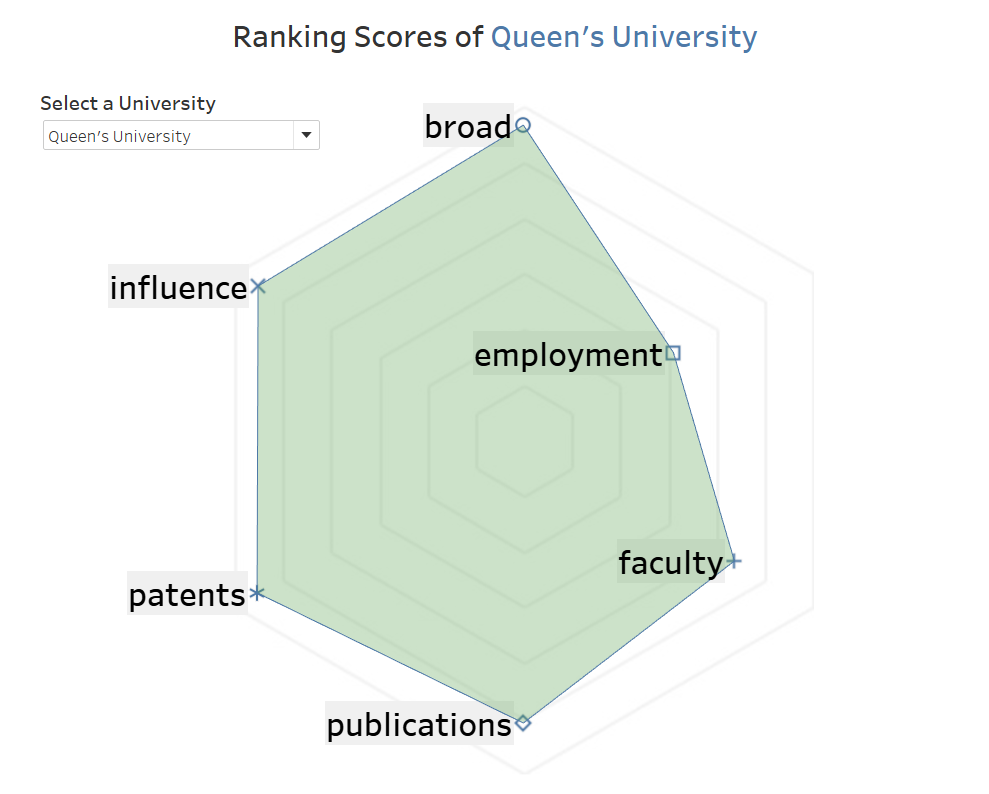Viewport: 989px width, 794px height.
Task: Click the Ranking Scores chart title
Action: (494, 37)
